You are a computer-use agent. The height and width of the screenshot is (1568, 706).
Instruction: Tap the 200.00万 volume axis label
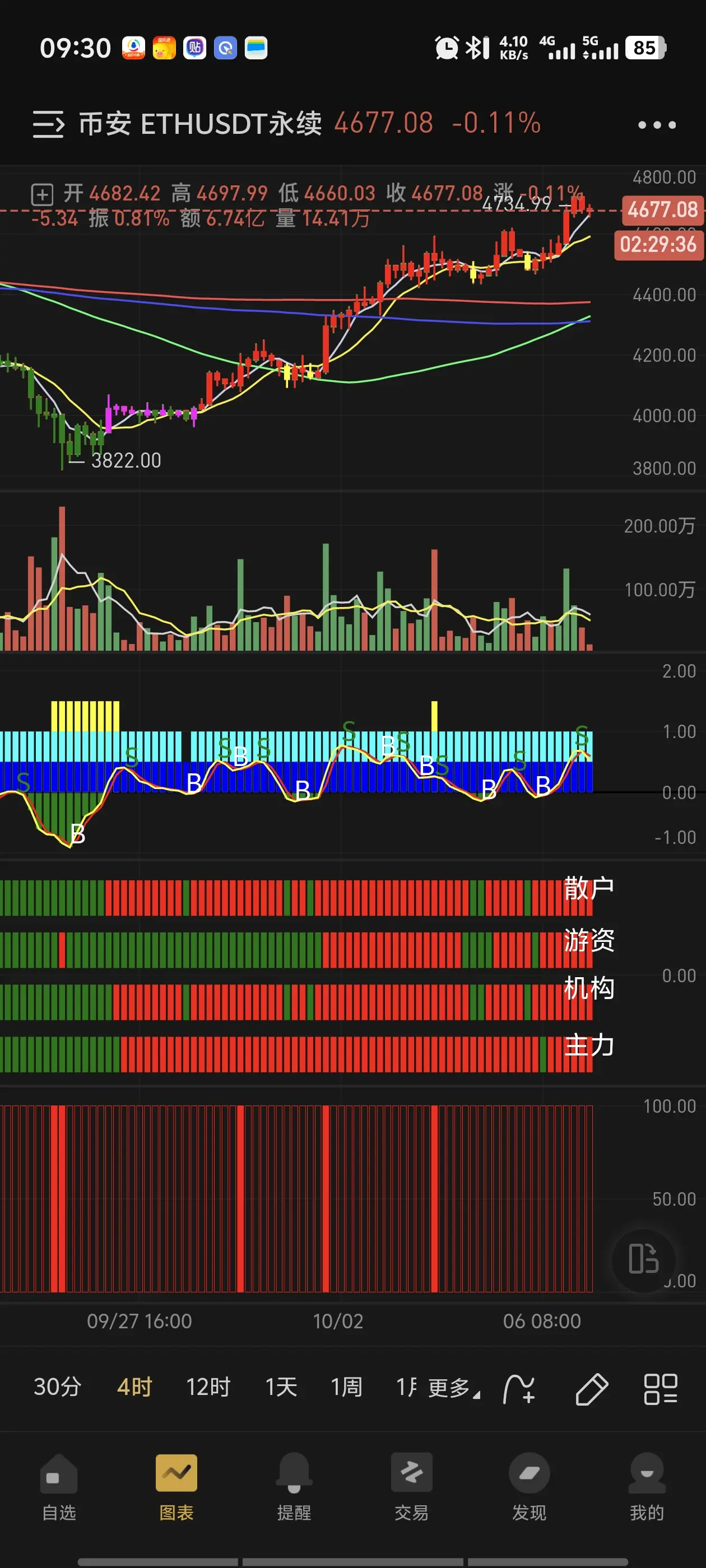(x=659, y=526)
